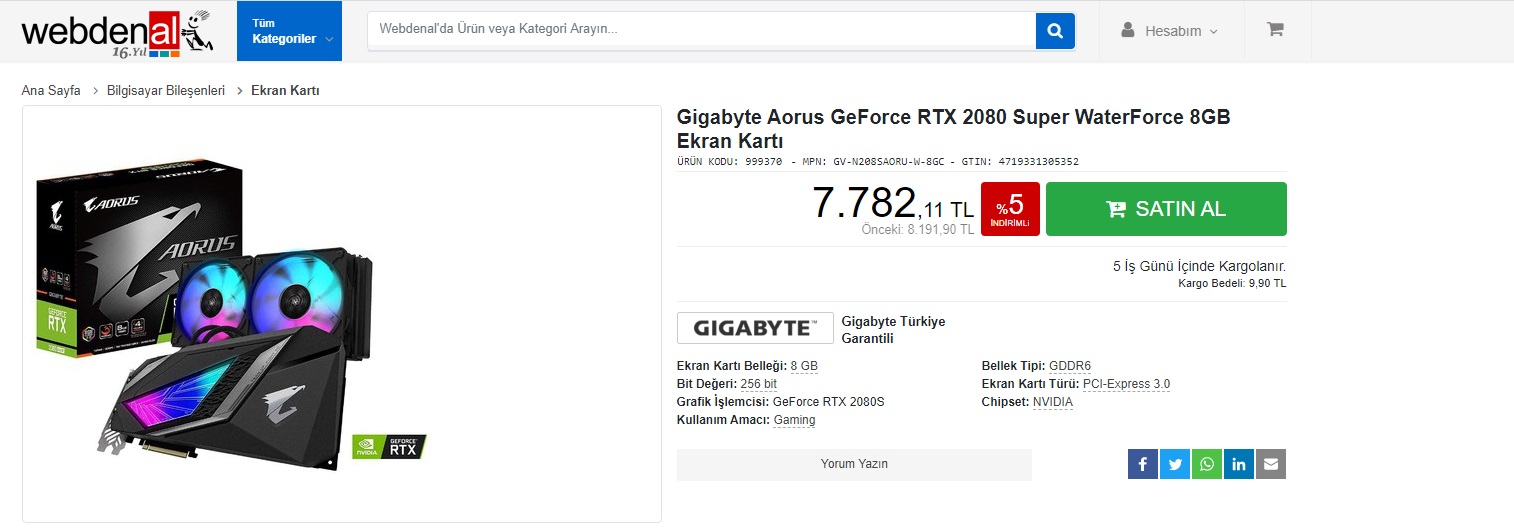Click the %5 İNDİRİMLİ discount badge
This screenshot has height=528, width=1514.
click(x=1011, y=209)
